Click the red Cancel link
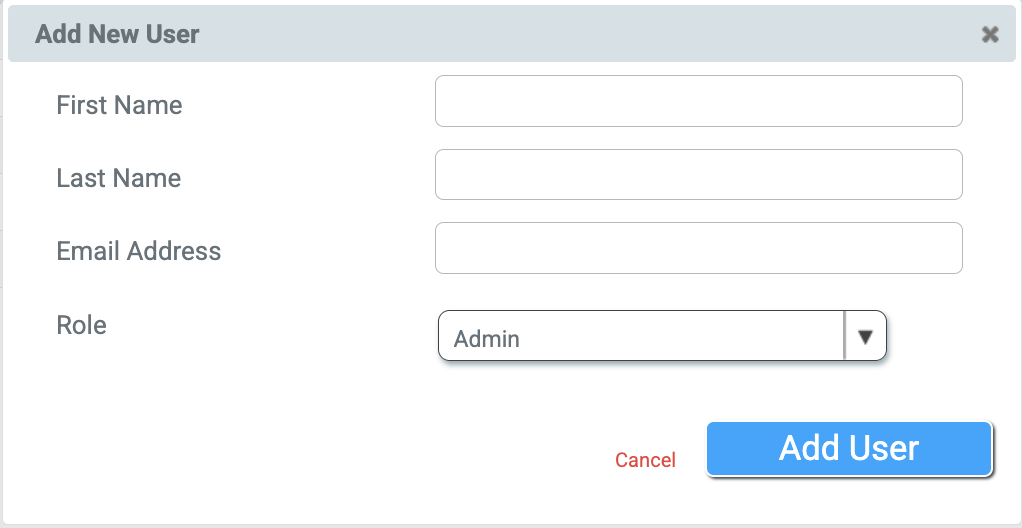The width and height of the screenshot is (1022, 528). pos(645,460)
